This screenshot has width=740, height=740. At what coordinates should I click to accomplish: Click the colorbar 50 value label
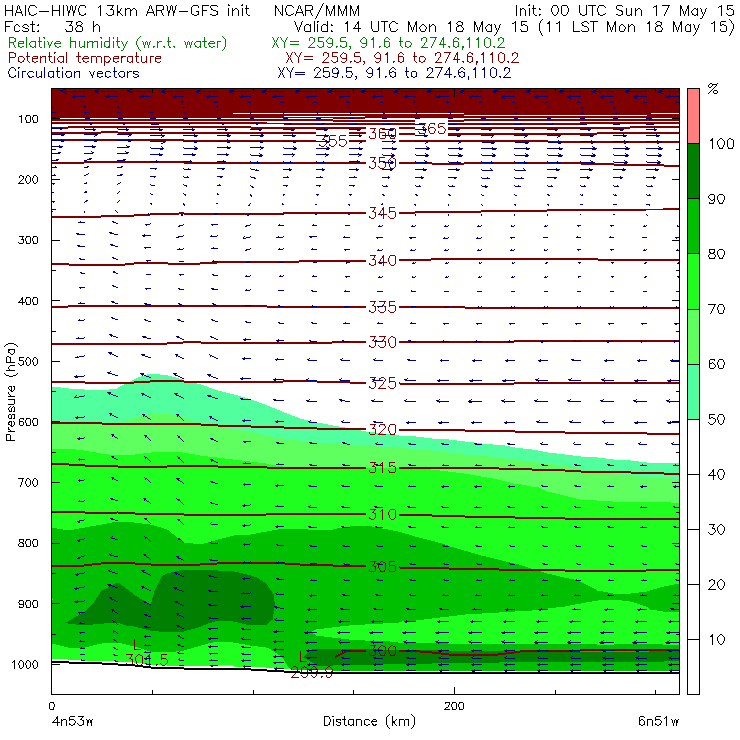(716, 419)
